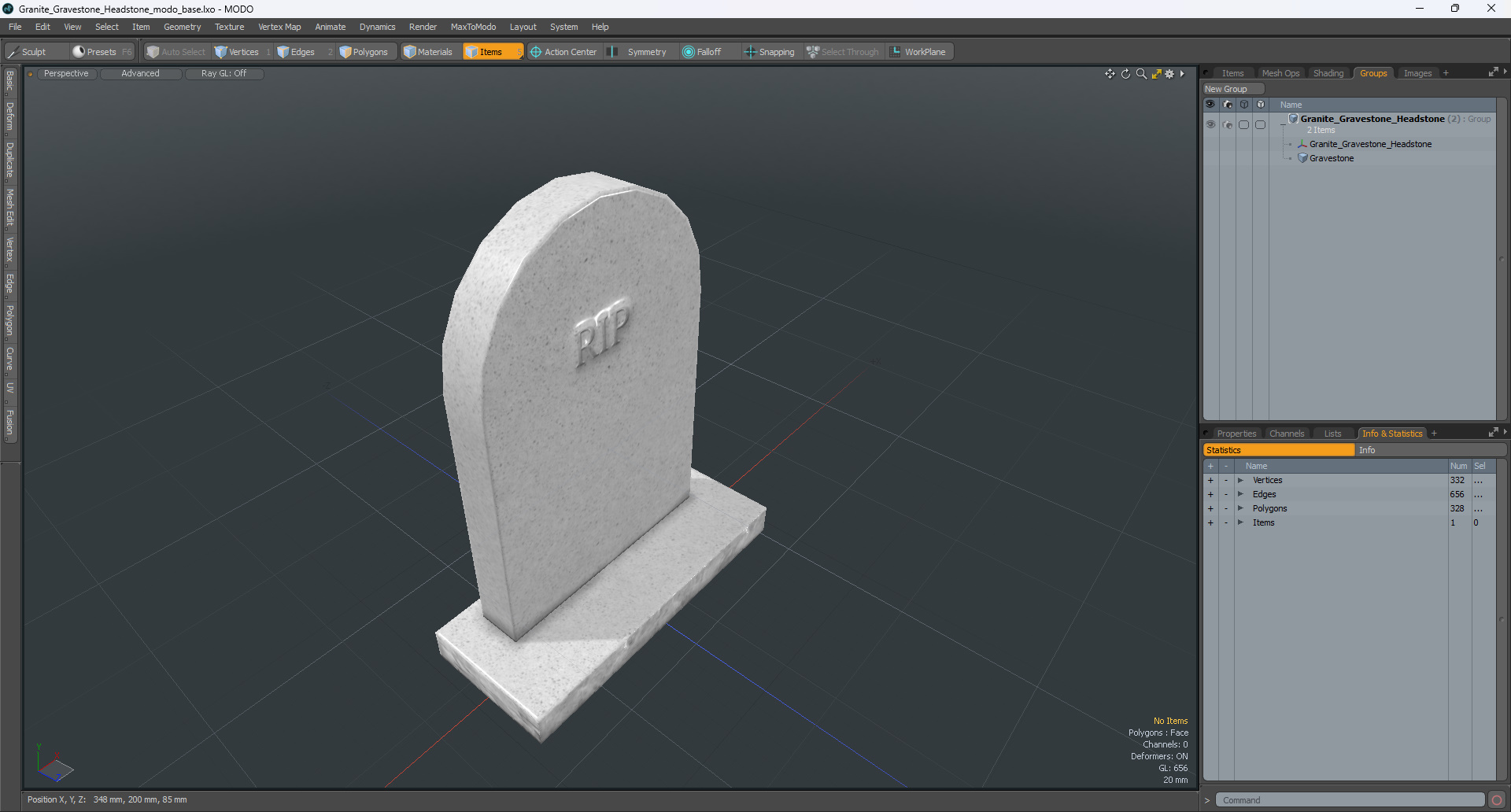Switch to the Items tab
This screenshot has width=1511, height=812.
point(1232,73)
